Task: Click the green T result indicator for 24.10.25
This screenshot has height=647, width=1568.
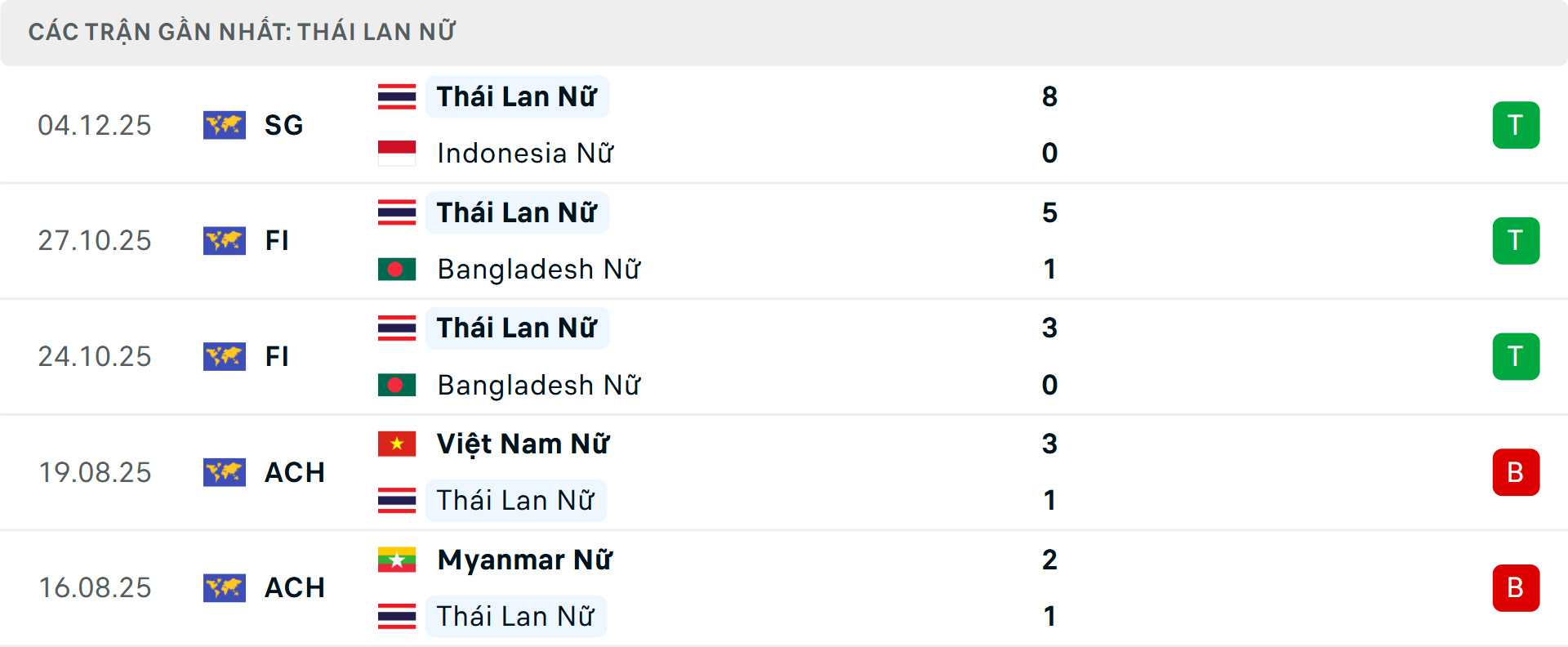Action: 1516,356
